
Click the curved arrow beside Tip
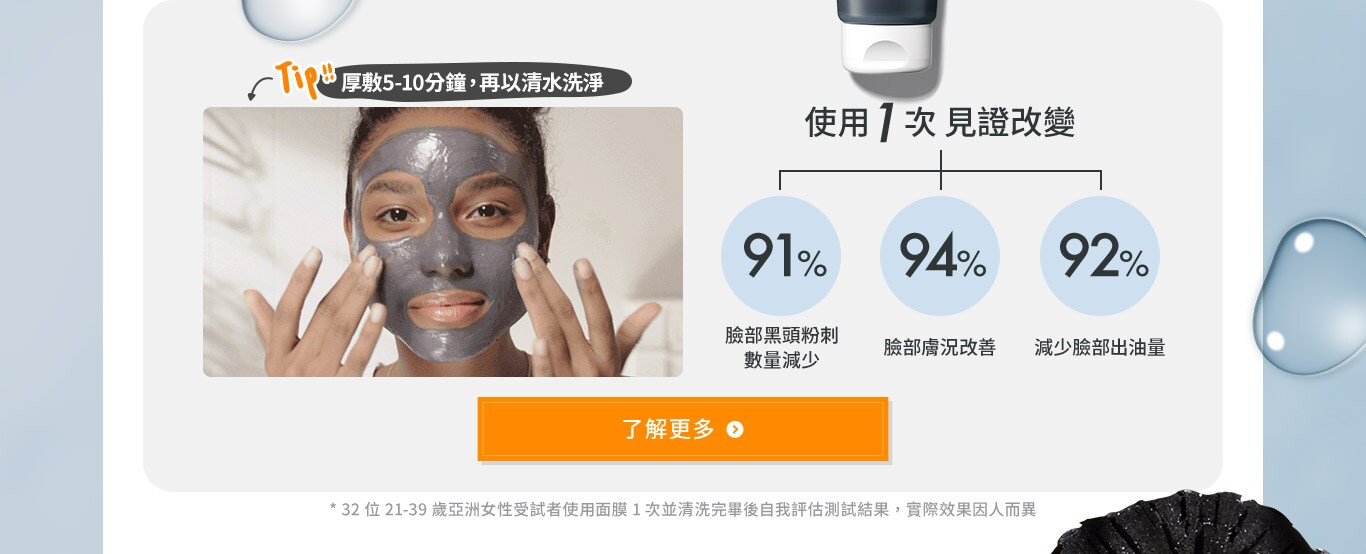tap(261, 89)
